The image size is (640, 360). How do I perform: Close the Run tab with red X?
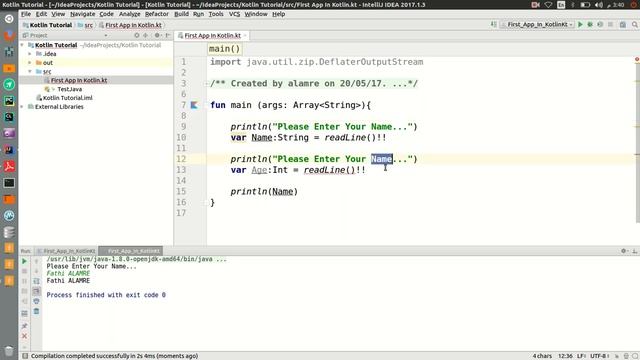pyautogui.click(x=24, y=336)
